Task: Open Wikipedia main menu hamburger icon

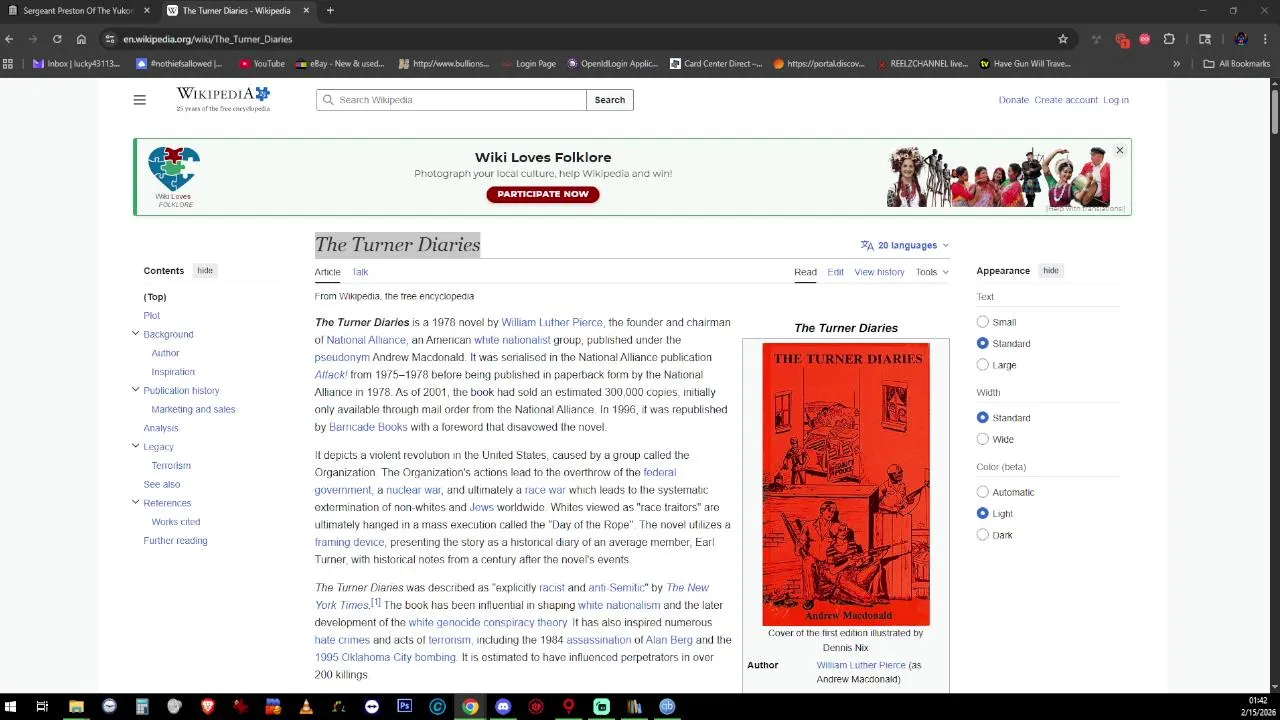Action: 139,100
